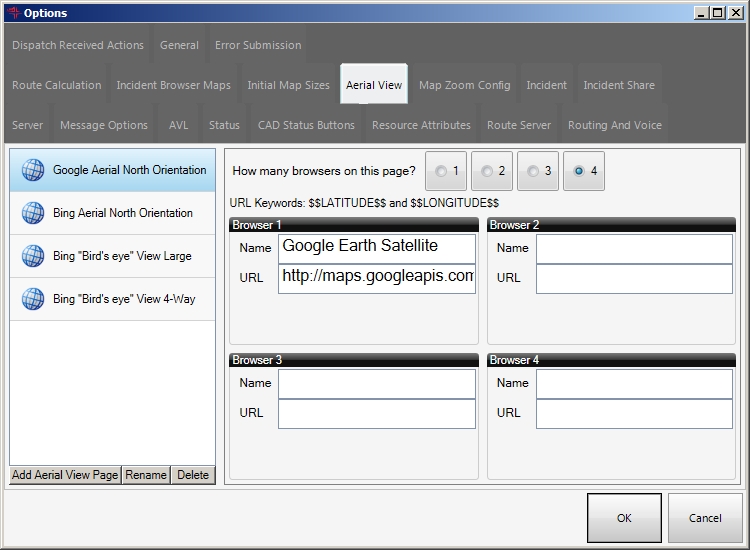This screenshot has width=750, height=550.
Task: Switch to the CAD Status Buttons tab
Action: (307, 125)
